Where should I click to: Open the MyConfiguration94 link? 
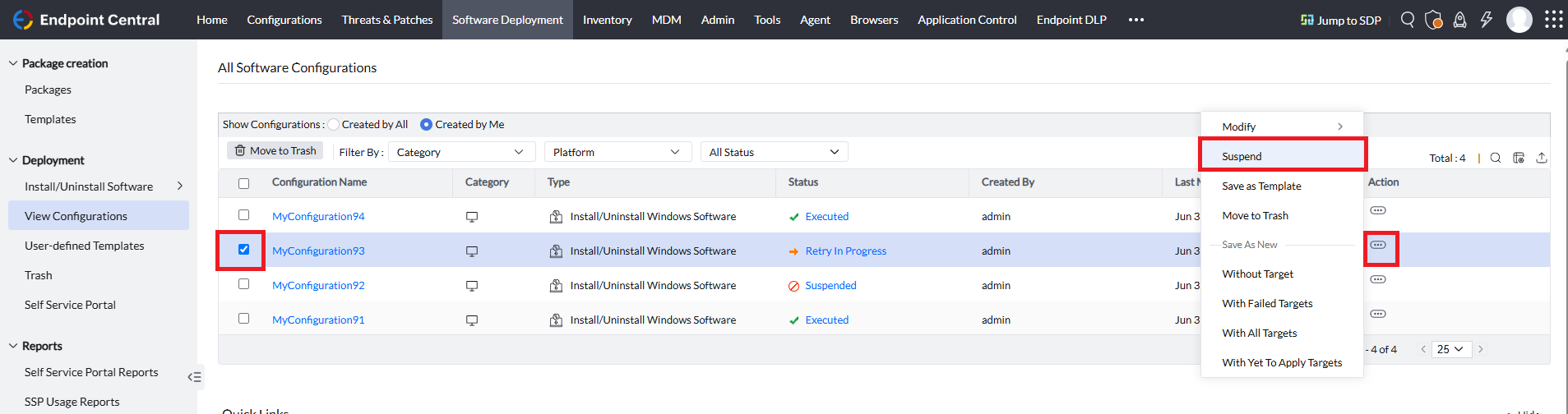pyautogui.click(x=318, y=217)
